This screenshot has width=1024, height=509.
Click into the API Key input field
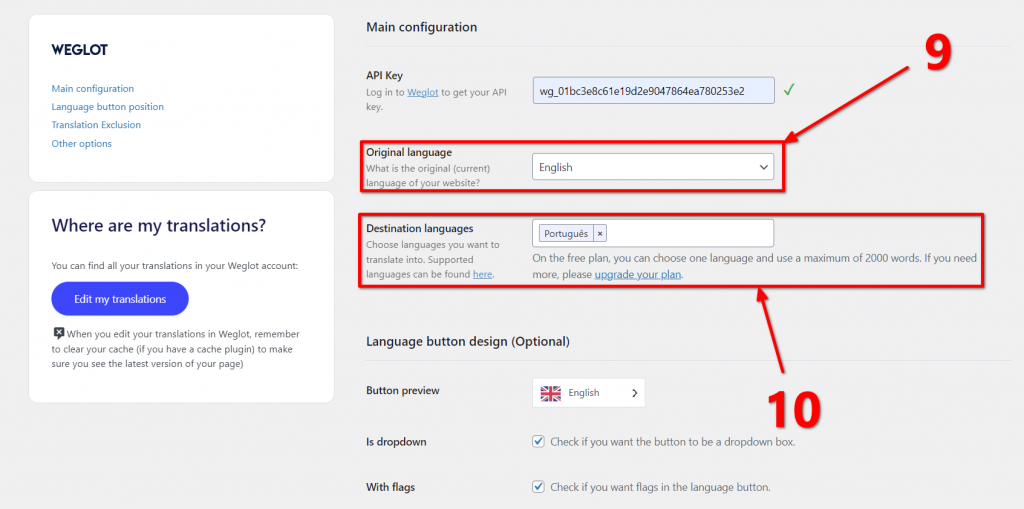click(x=654, y=90)
